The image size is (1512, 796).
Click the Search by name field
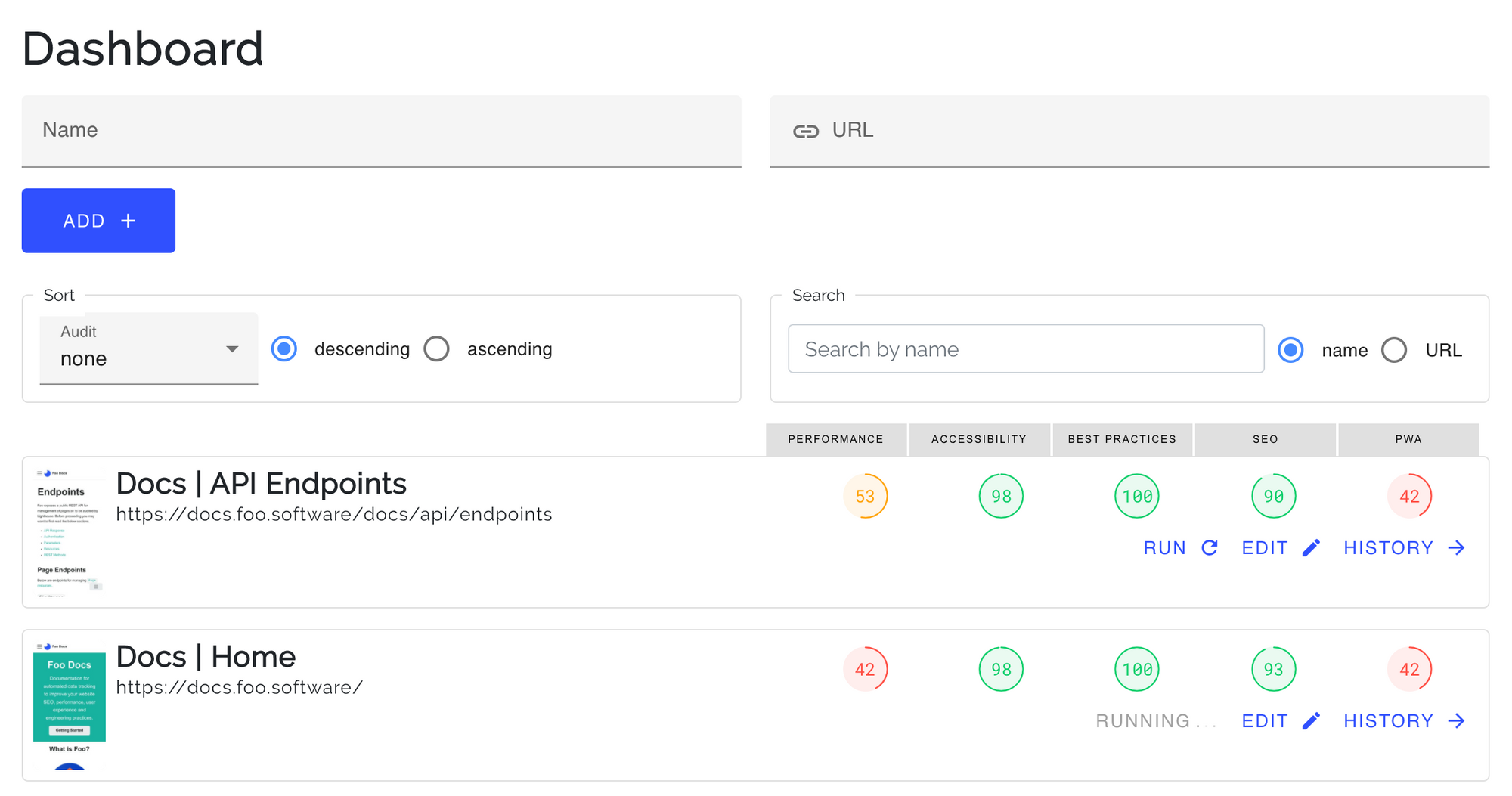tap(1026, 348)
